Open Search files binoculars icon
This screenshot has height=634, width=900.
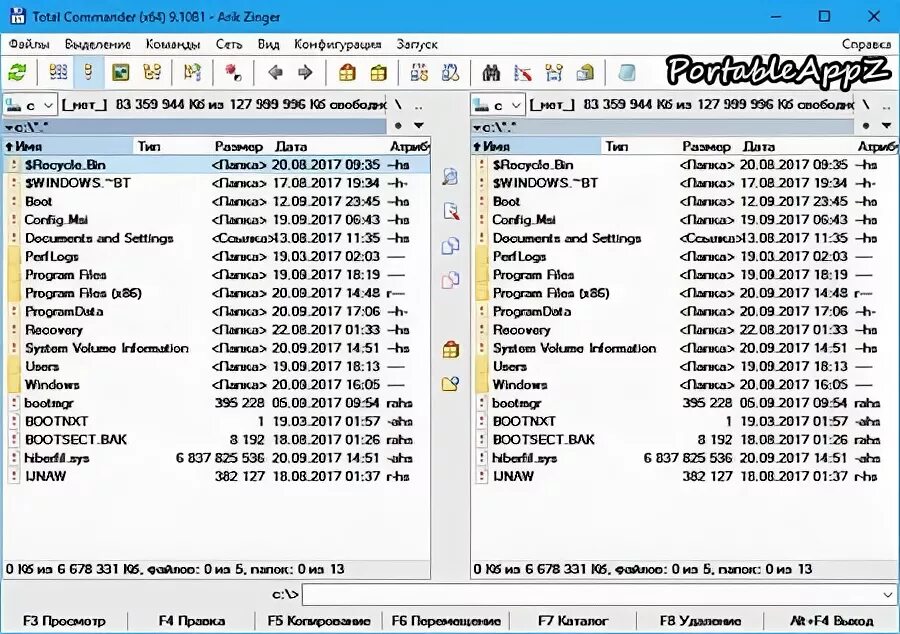tap(491, 72)
